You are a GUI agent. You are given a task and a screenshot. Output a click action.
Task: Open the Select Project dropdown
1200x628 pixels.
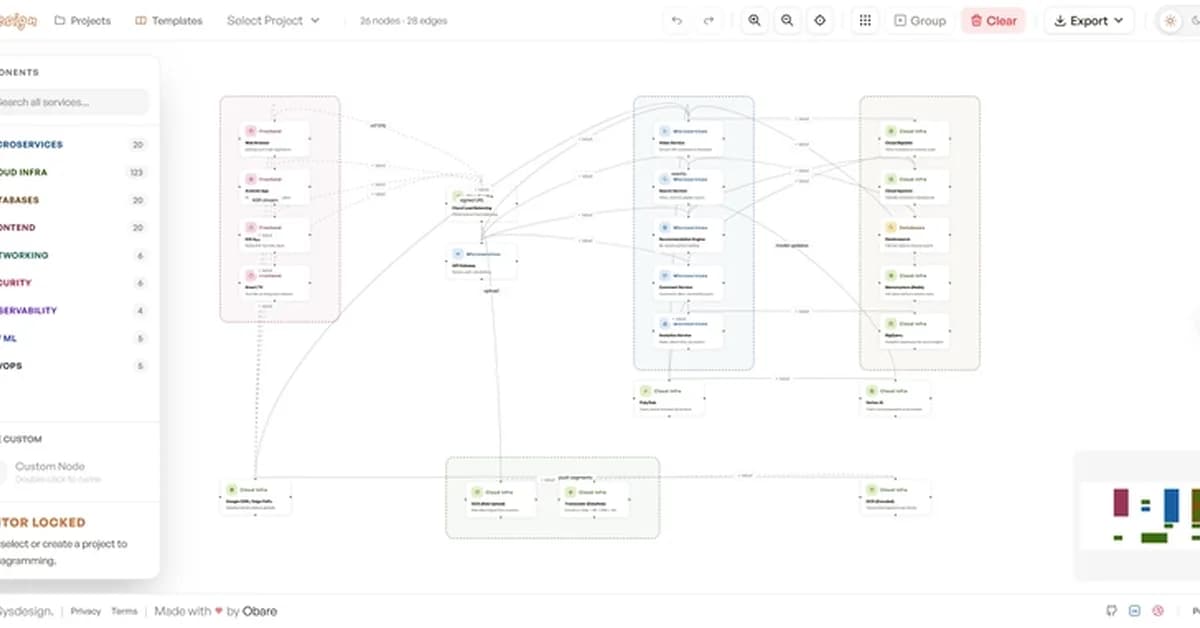273,20
